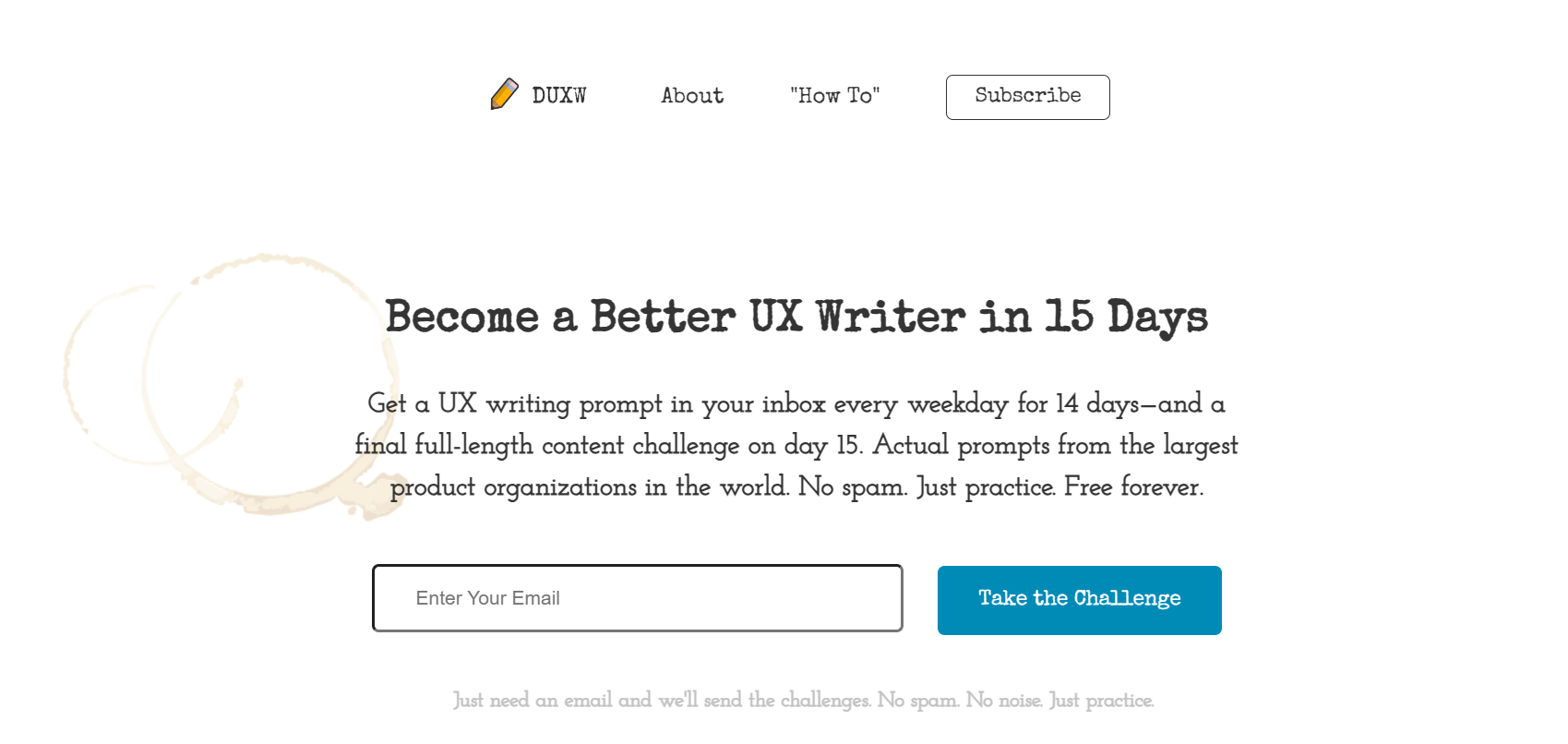Click "No spam. No noise." in footnote
Viewport: 1568px width, 744px height.
click(960, 701)
